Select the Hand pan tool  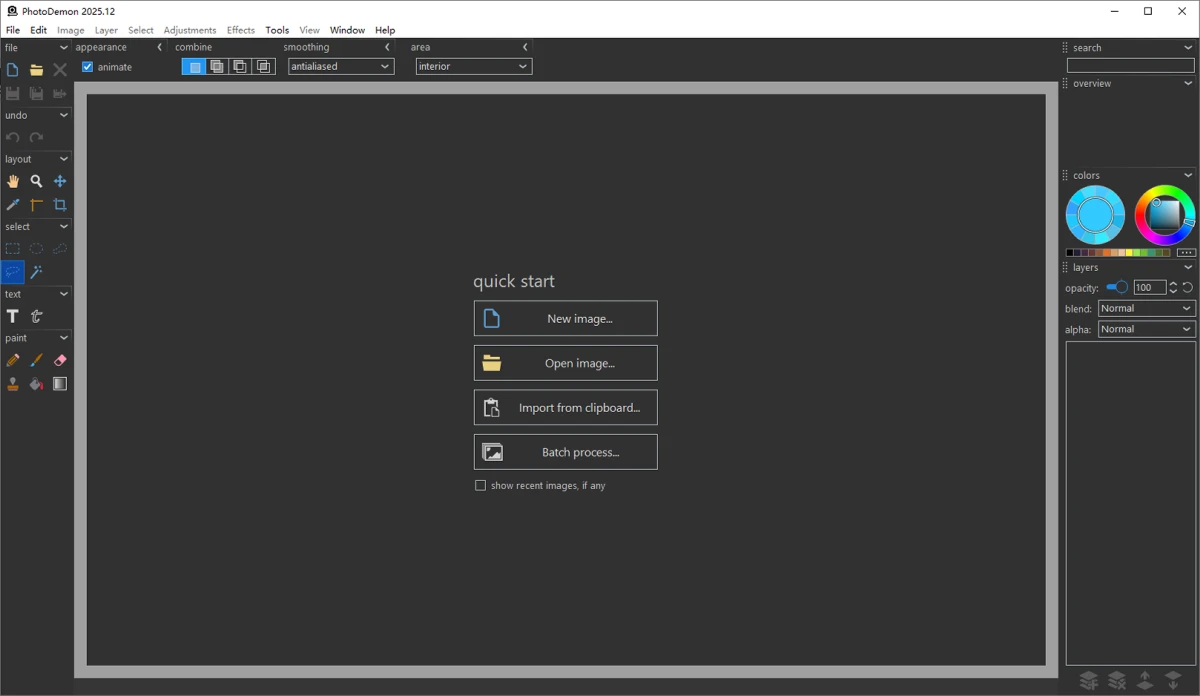tap(12, 181)
